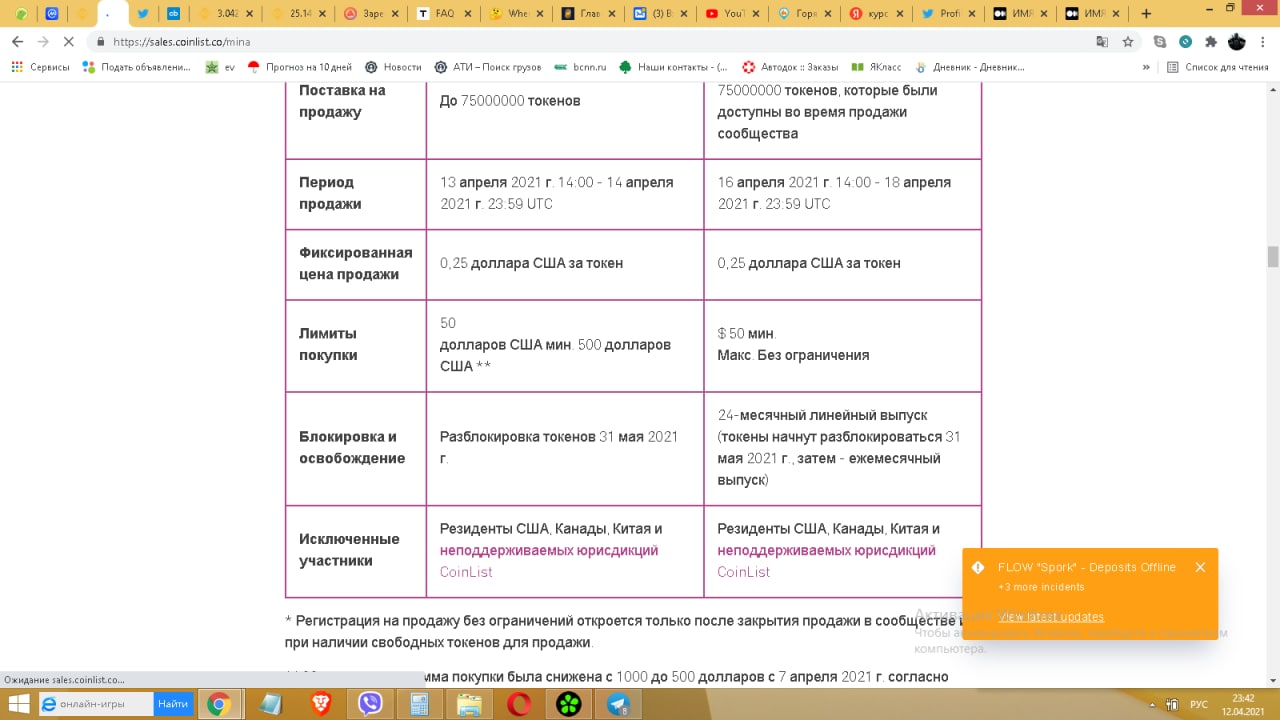
Task: Click the FLOW Spork warning icon
Action: click(x=978, y=567)
